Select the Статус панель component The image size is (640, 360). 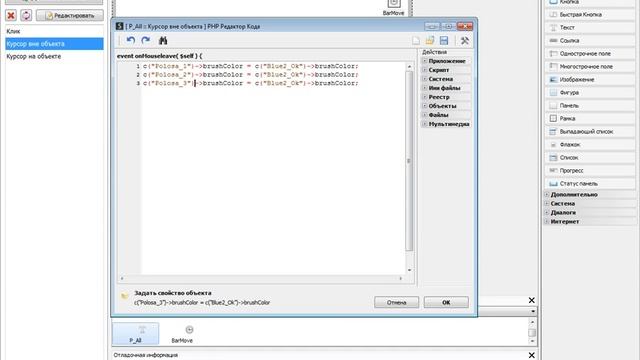pyautogui.click(x=590, y=184)
